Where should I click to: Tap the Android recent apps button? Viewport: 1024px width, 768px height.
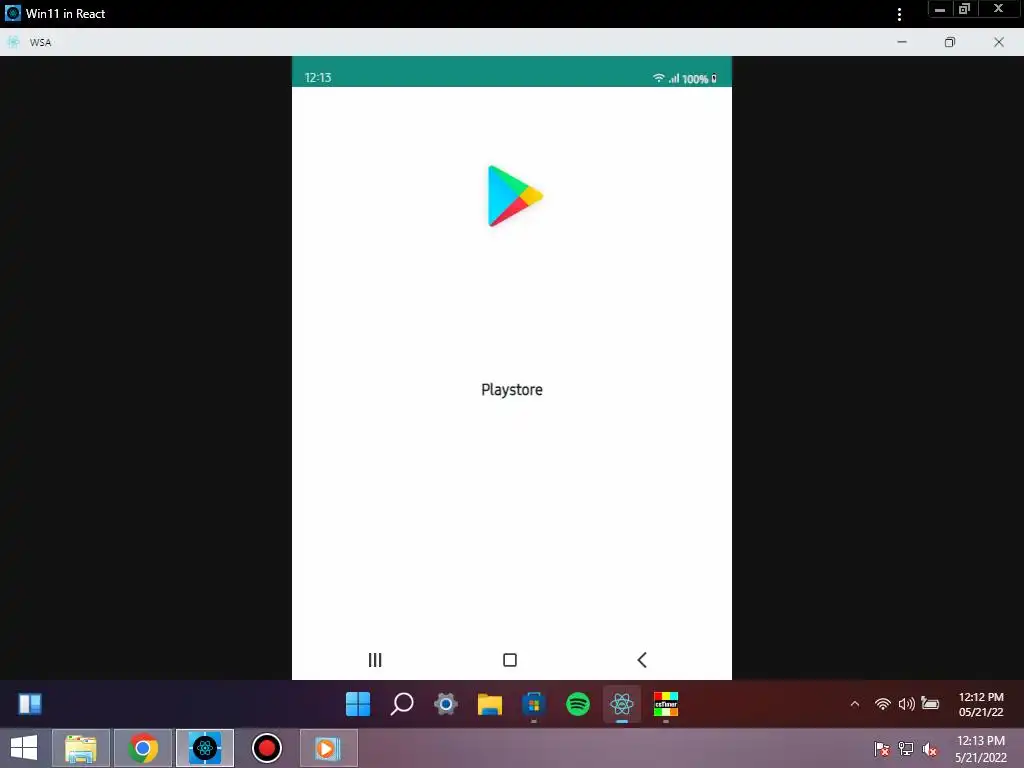pos(375,660)
